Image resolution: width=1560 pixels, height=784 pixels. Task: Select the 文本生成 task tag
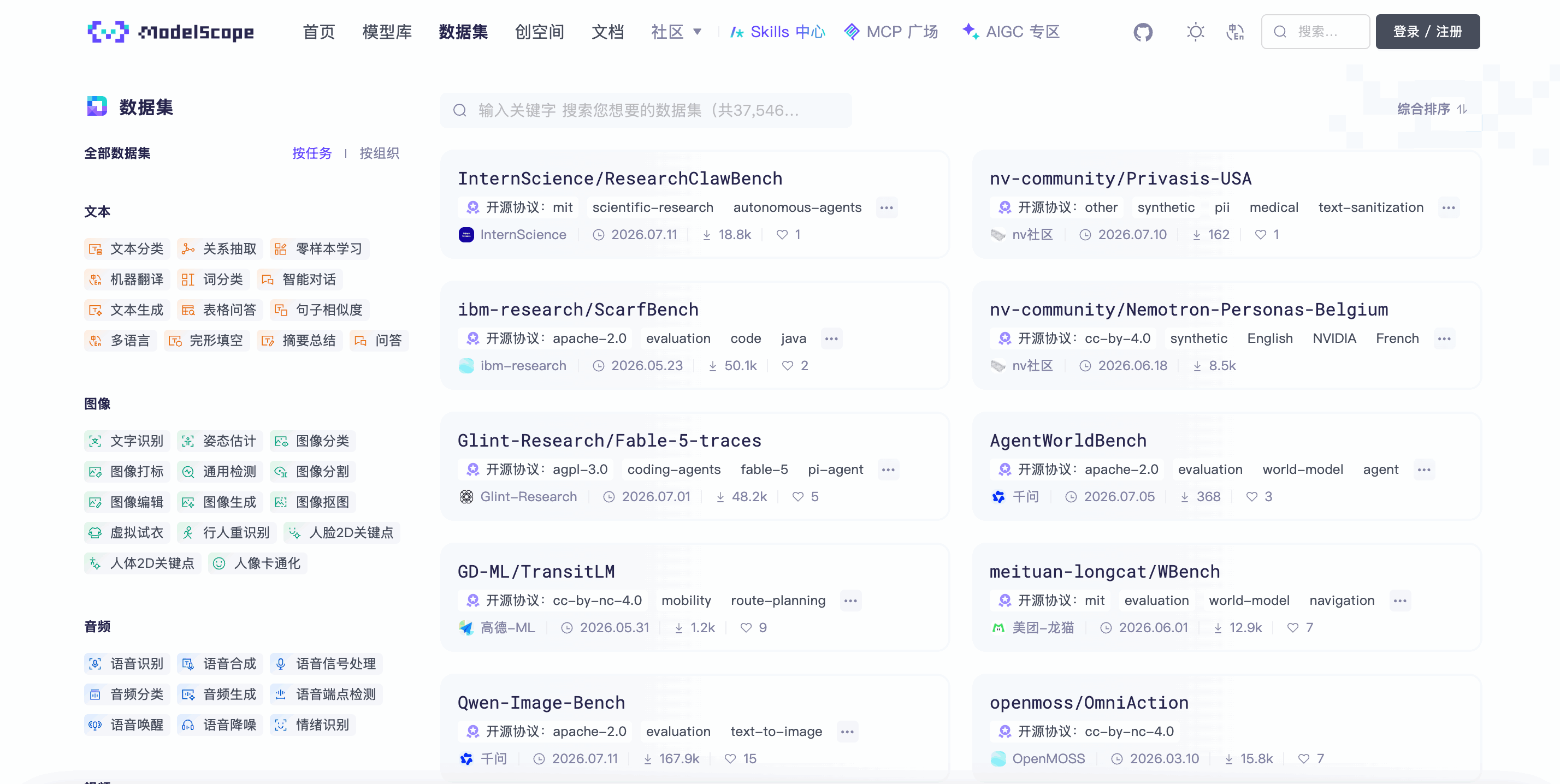point(127,310)
